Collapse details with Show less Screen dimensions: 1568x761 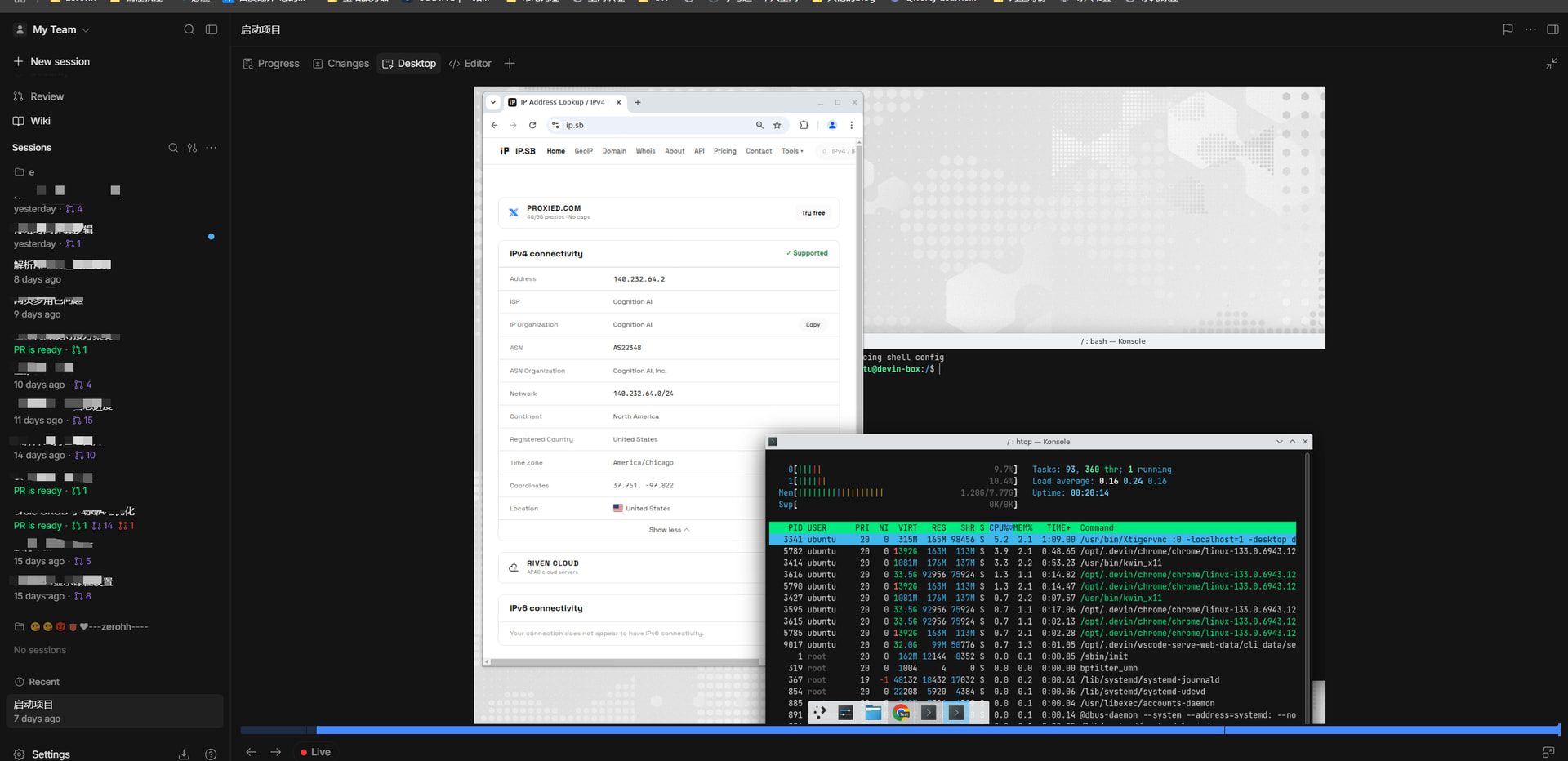(669, 530)
